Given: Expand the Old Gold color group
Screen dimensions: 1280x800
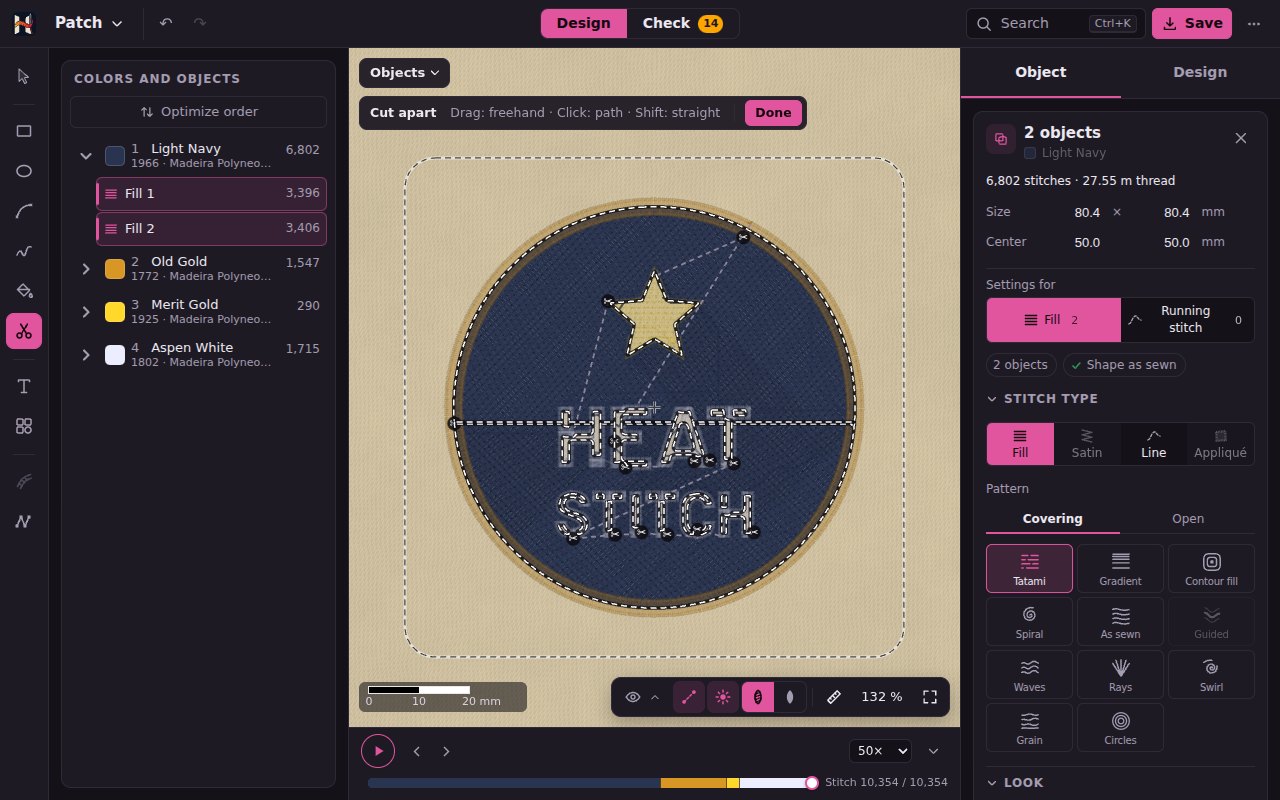Looking at the screenshot, I should [86, 268].
